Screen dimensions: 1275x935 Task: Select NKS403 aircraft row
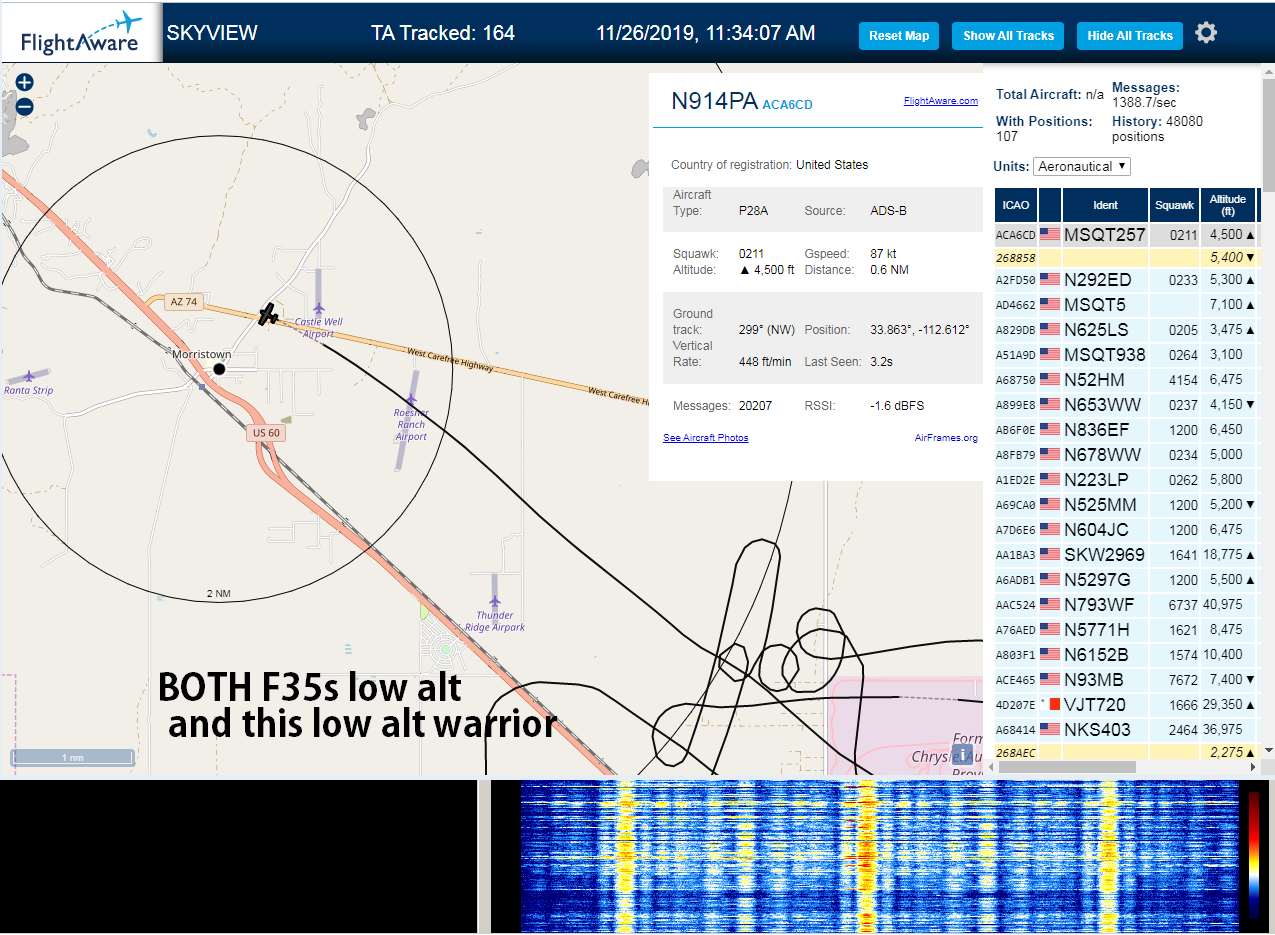point(1125,730)
